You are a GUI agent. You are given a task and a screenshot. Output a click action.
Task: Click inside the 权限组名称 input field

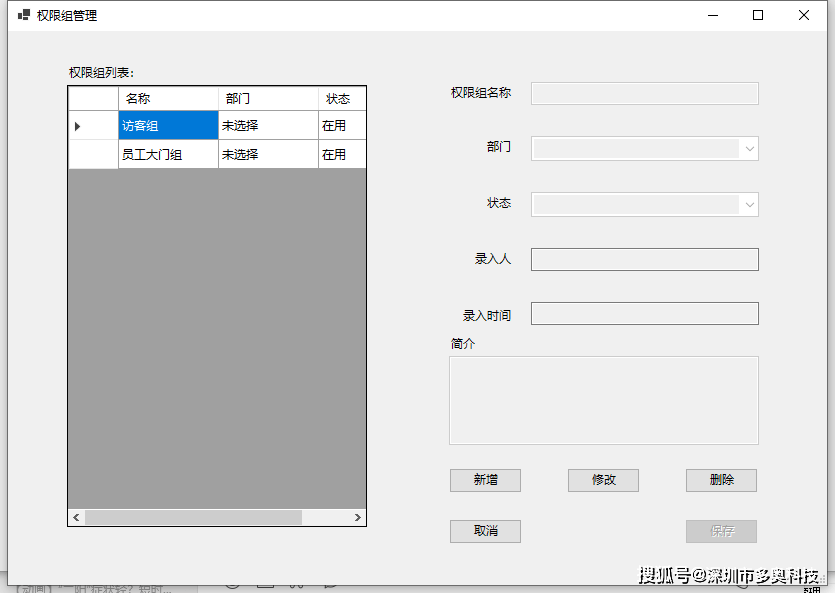pos(644,93)
